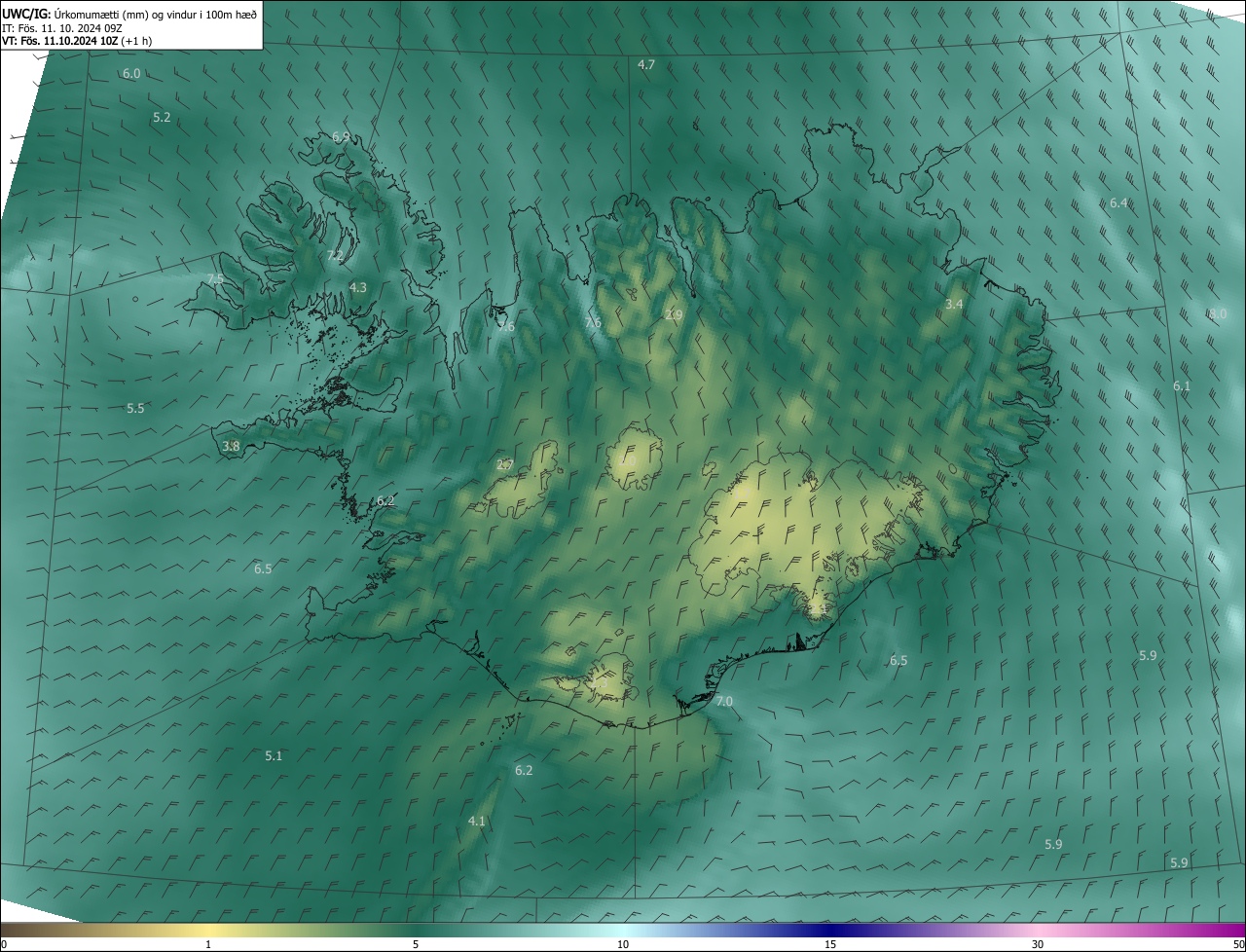The image size is (1246, 952).
Task: Click the 4.3 value label
Action: tap(358, 287)
